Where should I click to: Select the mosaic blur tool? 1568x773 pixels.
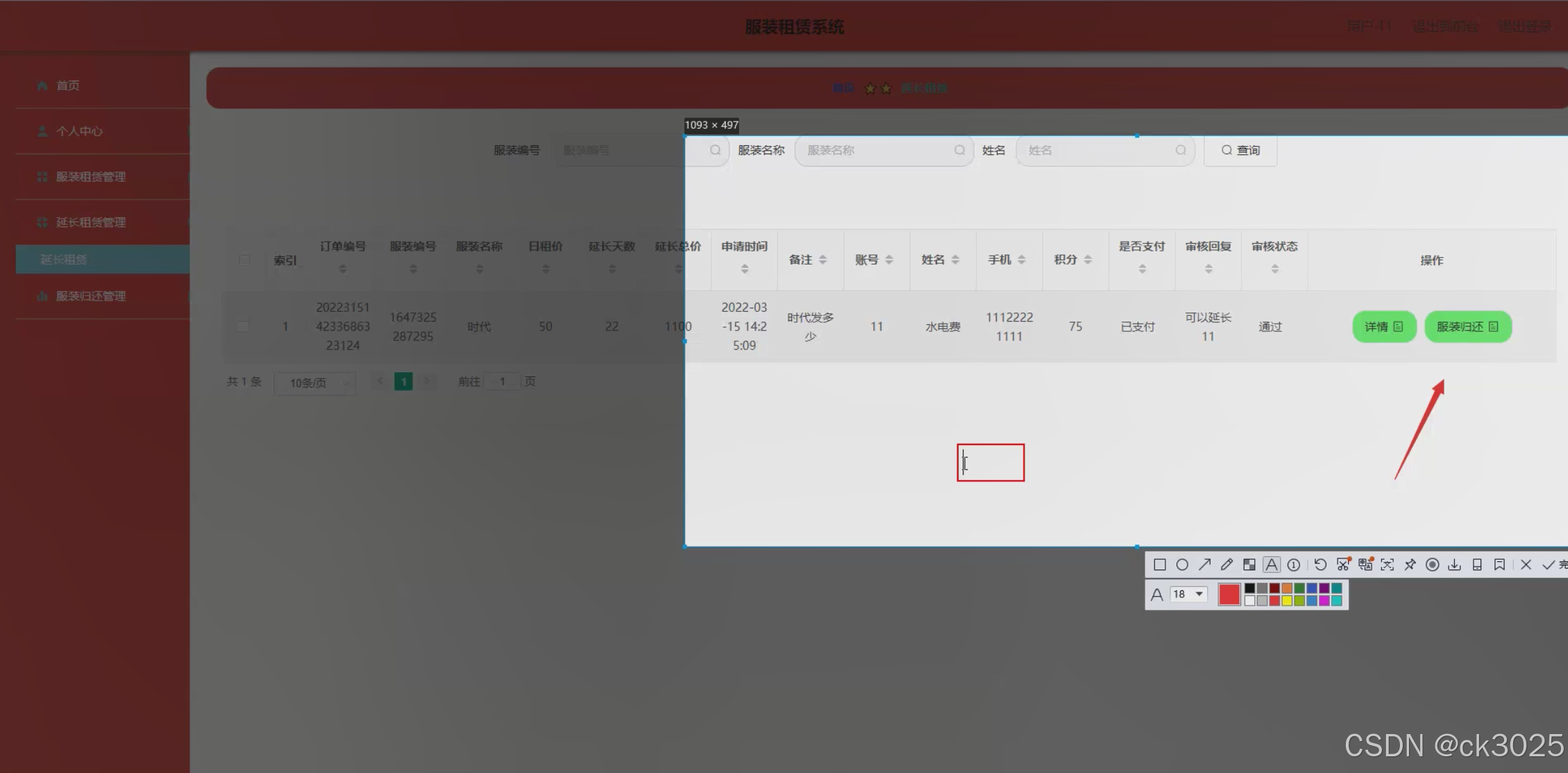click(1249, 565)
